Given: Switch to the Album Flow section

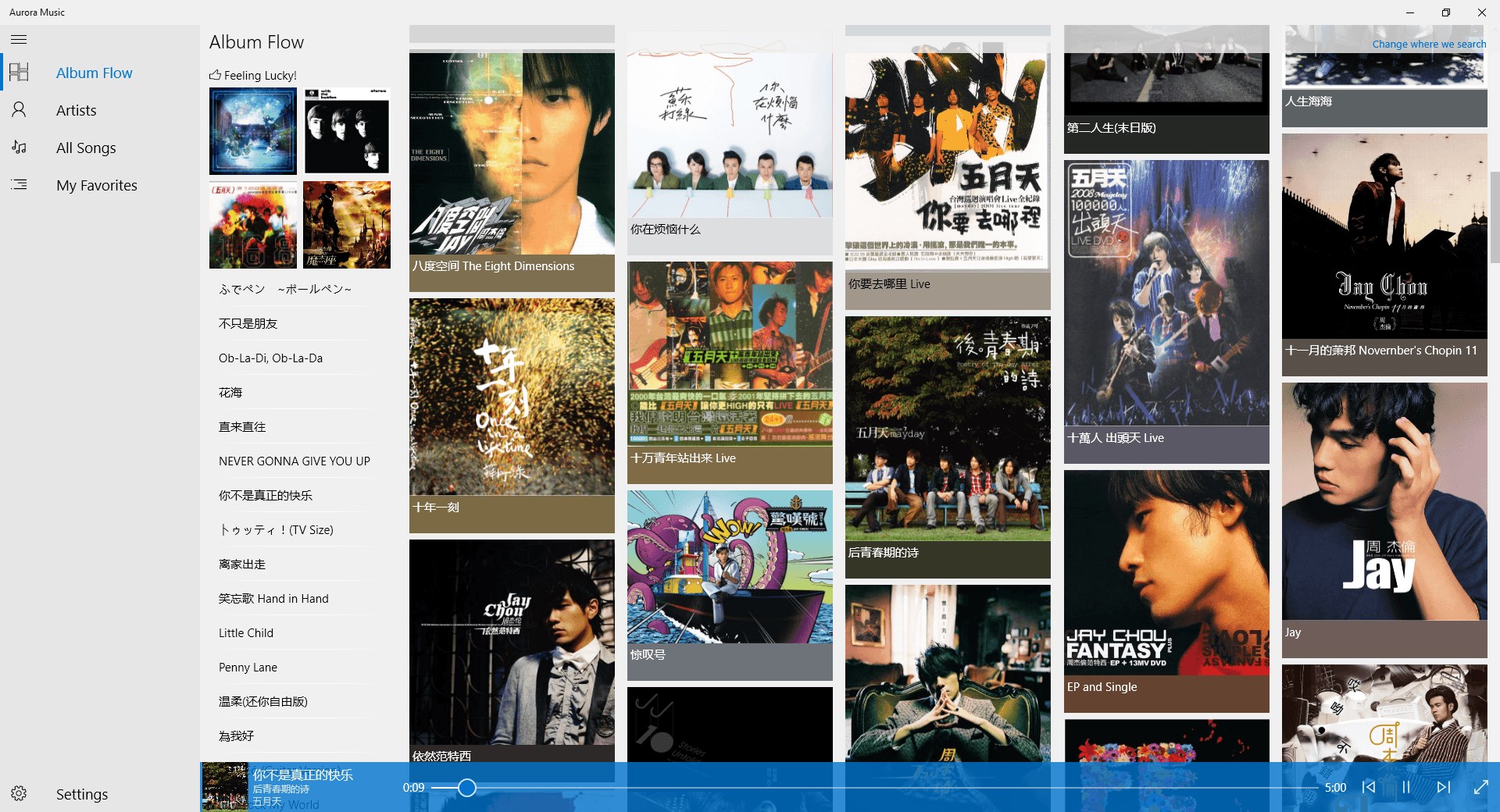Looking at the screenshot, I should [94, 72].
